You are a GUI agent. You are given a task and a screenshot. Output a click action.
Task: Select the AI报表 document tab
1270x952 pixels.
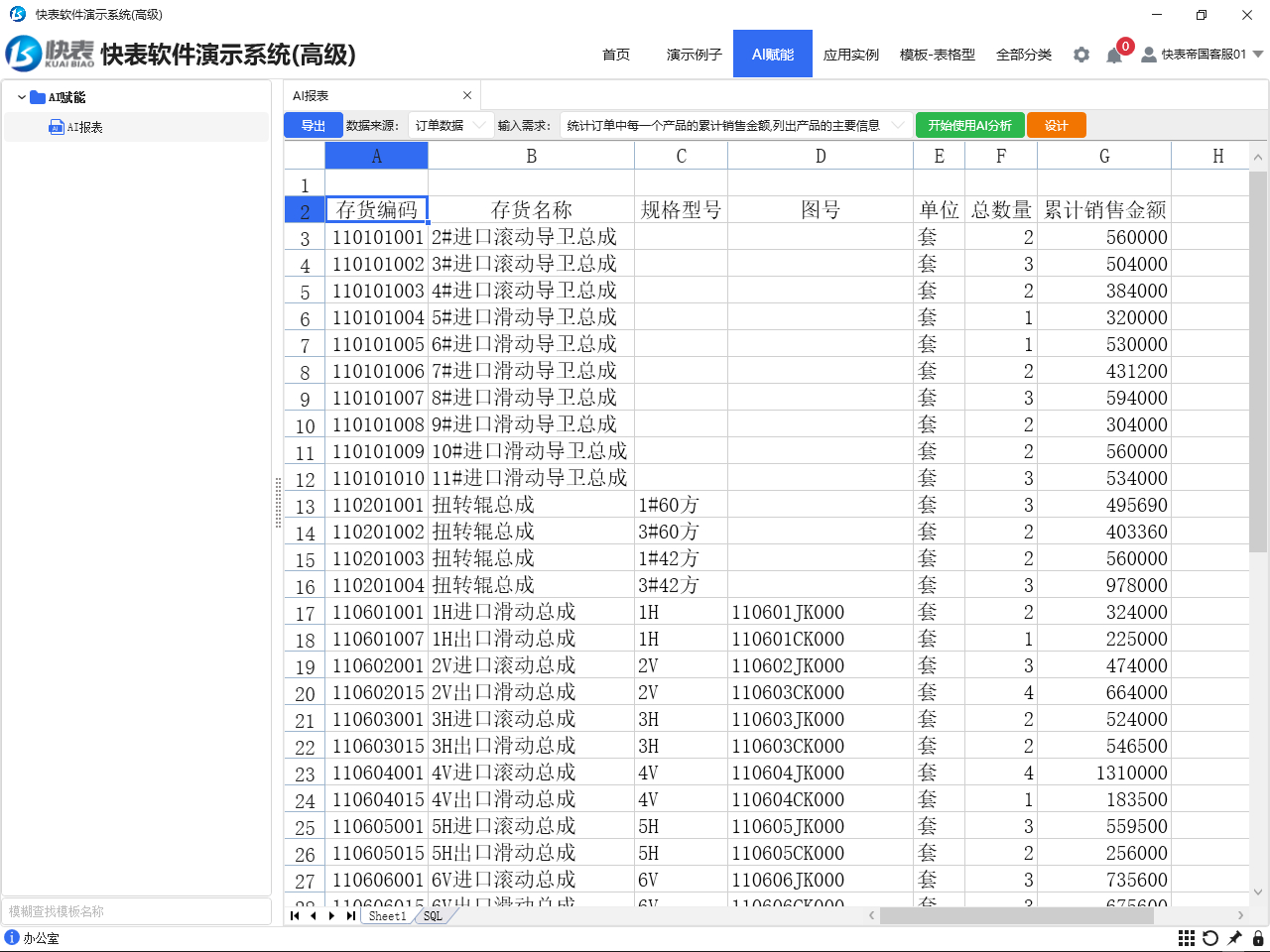coord(382,95)
